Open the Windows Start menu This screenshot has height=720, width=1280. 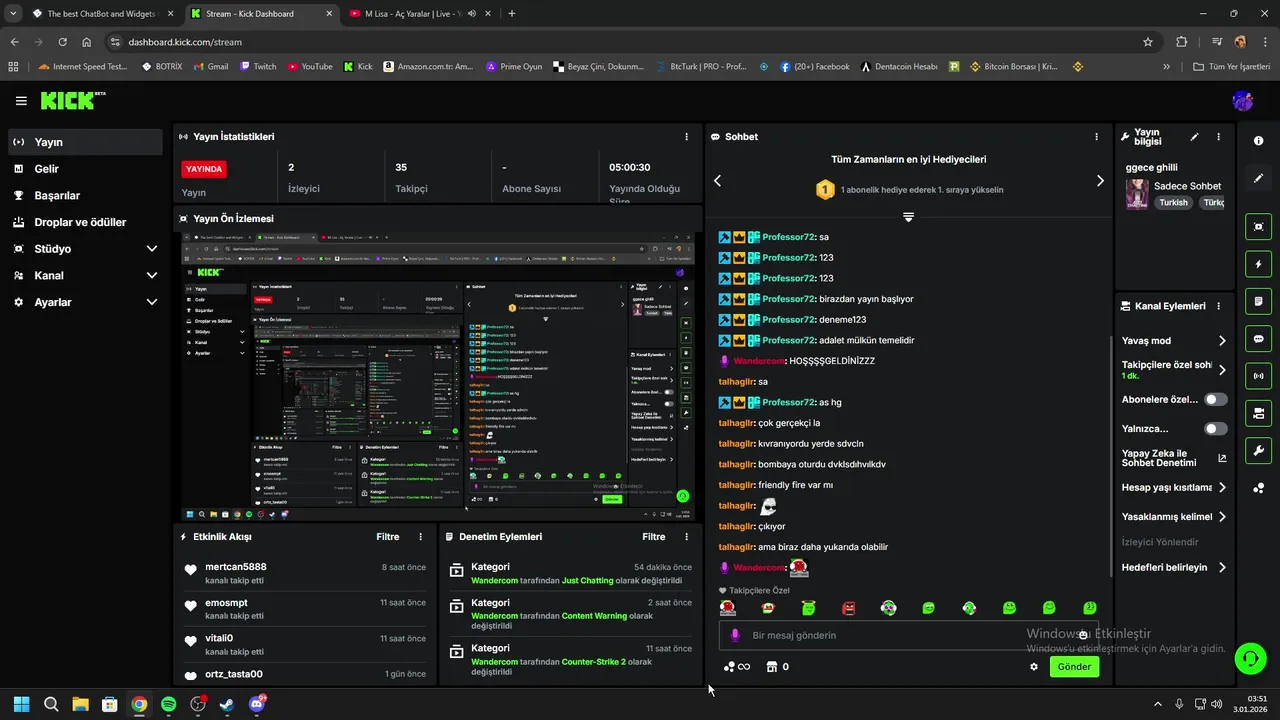point(21,704)
